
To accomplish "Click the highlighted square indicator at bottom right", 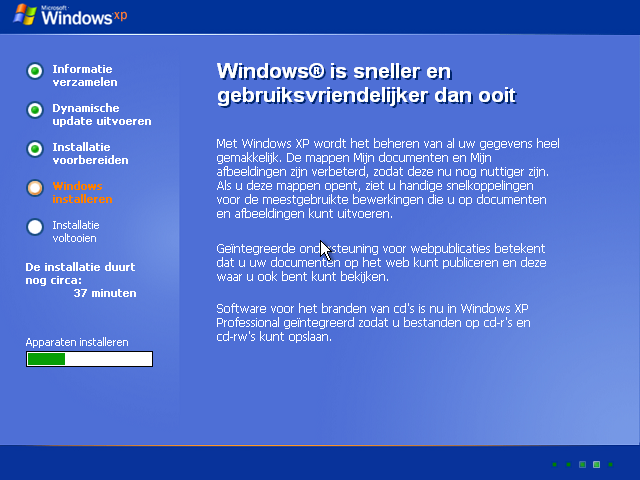I will click(x=597, y=464).
